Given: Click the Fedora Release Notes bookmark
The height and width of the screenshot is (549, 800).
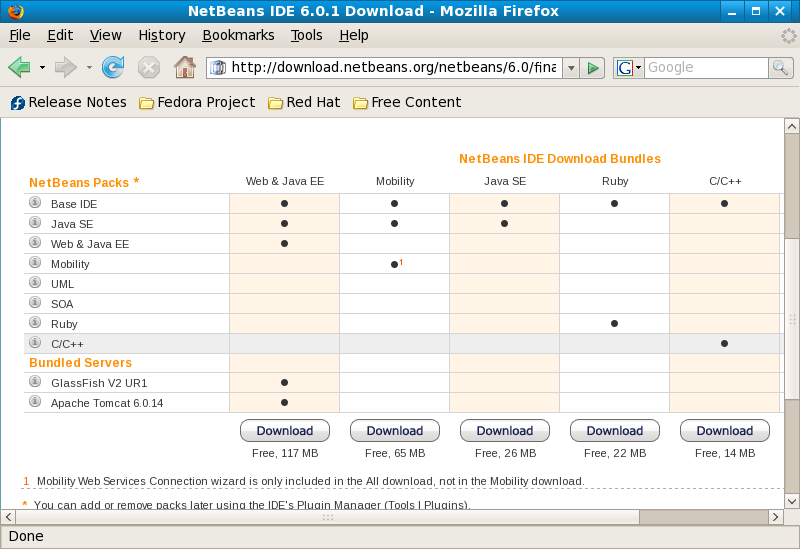Looking at the screenshot, I should (68, 103).
